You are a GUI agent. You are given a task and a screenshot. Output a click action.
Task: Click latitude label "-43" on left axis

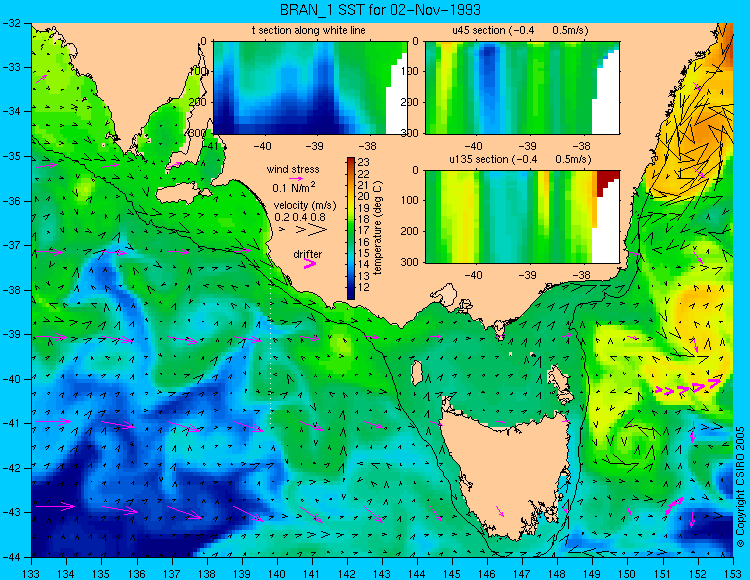pos(11,512)
